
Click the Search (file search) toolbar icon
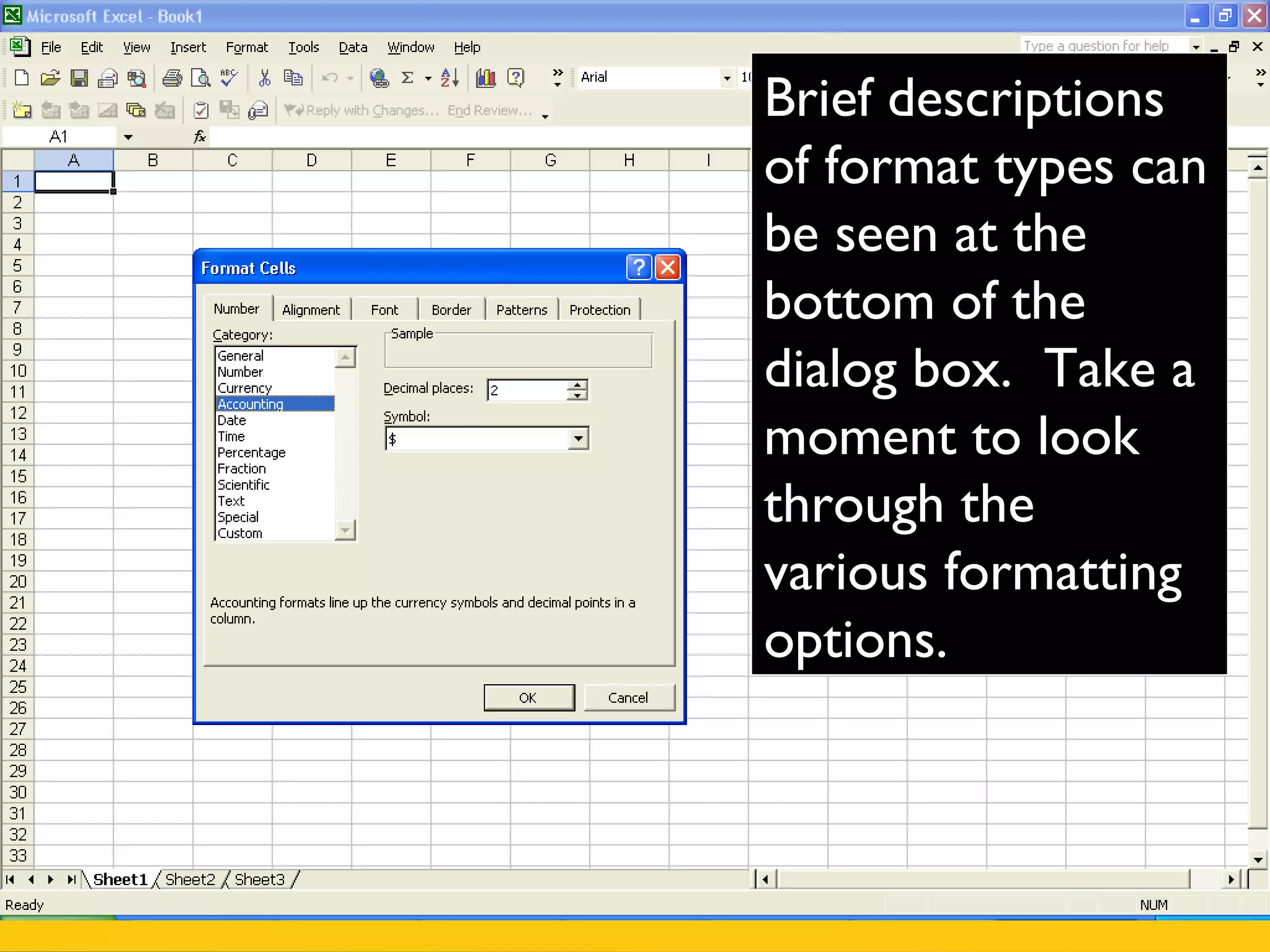(136, 77)
